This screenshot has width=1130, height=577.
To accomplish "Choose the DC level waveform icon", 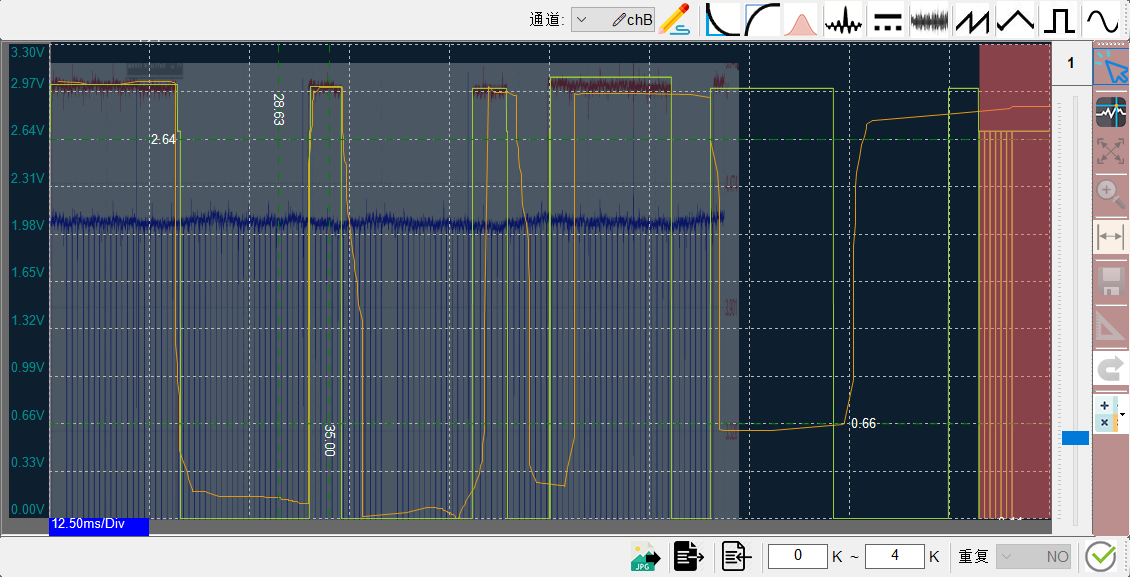I will tap(887, 19).
